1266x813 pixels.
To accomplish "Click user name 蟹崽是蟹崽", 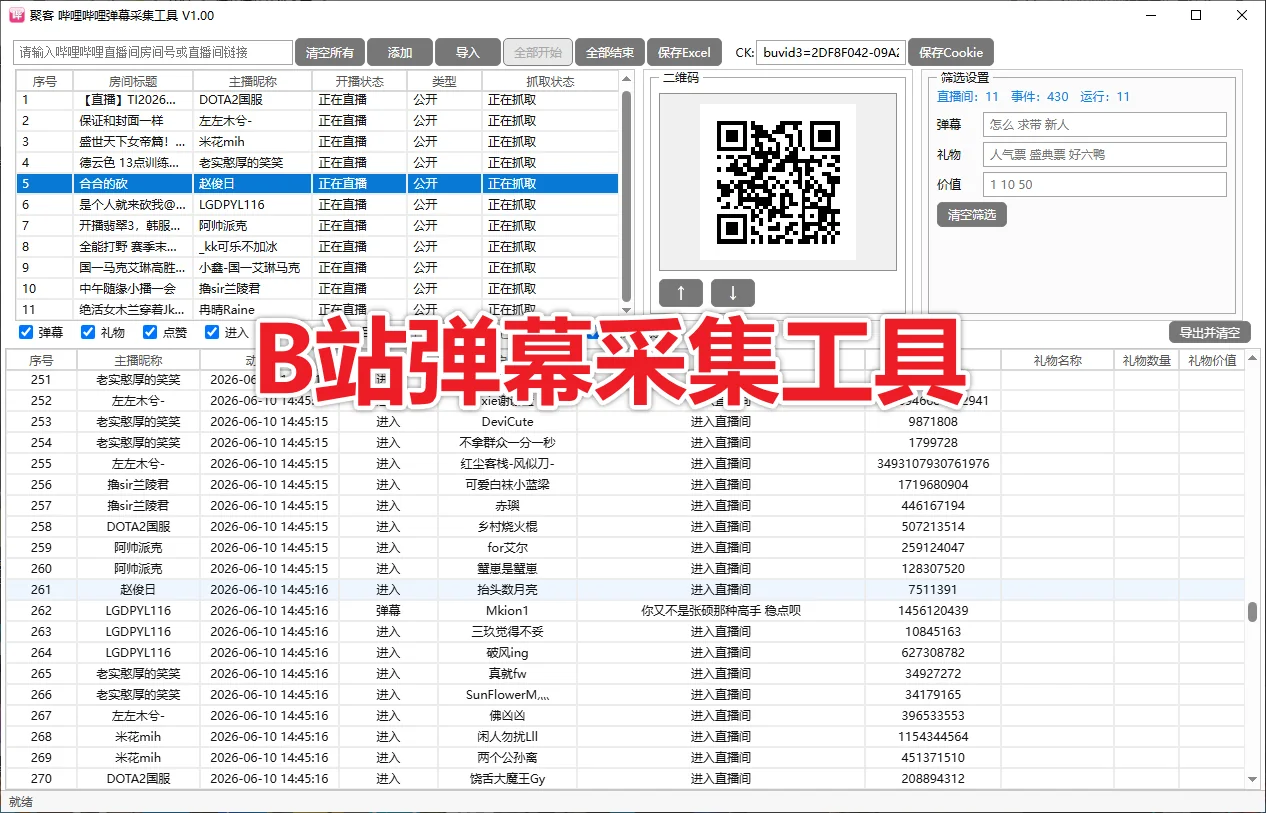I will pyautogui.click(x=507, y=568).
